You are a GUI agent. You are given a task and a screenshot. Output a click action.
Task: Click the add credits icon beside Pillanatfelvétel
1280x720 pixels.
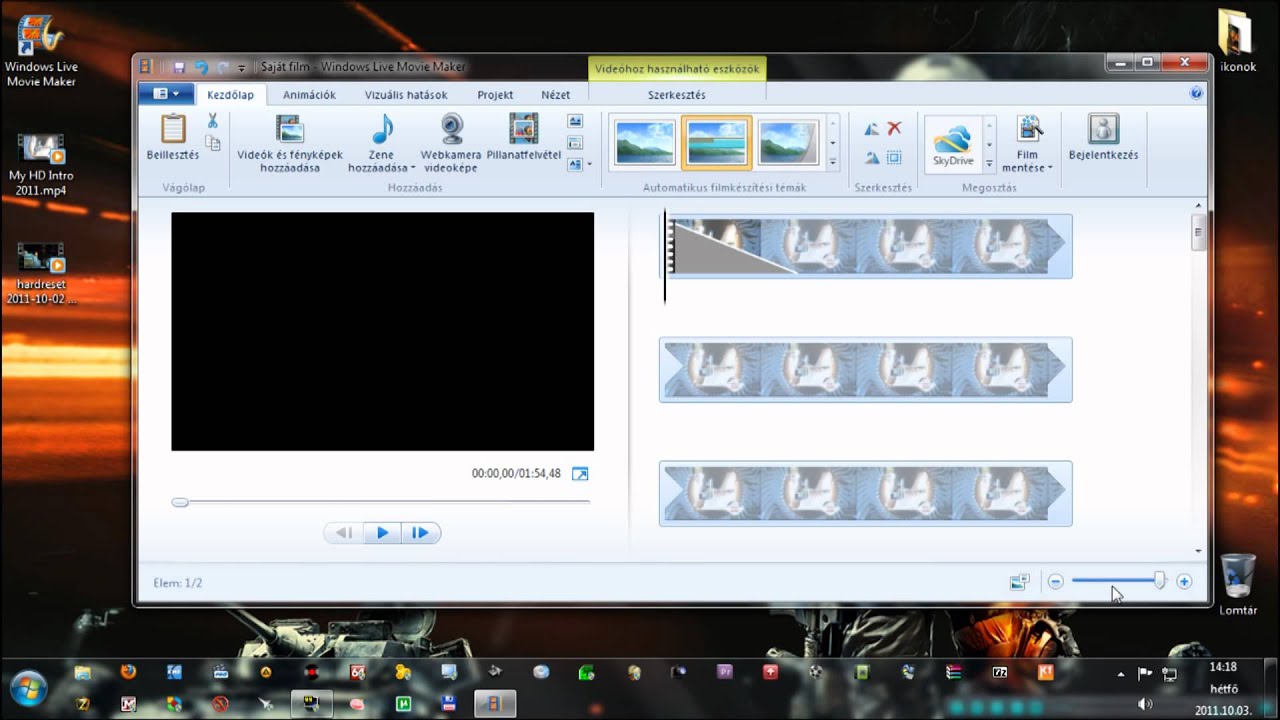click(x=575, y=164)
